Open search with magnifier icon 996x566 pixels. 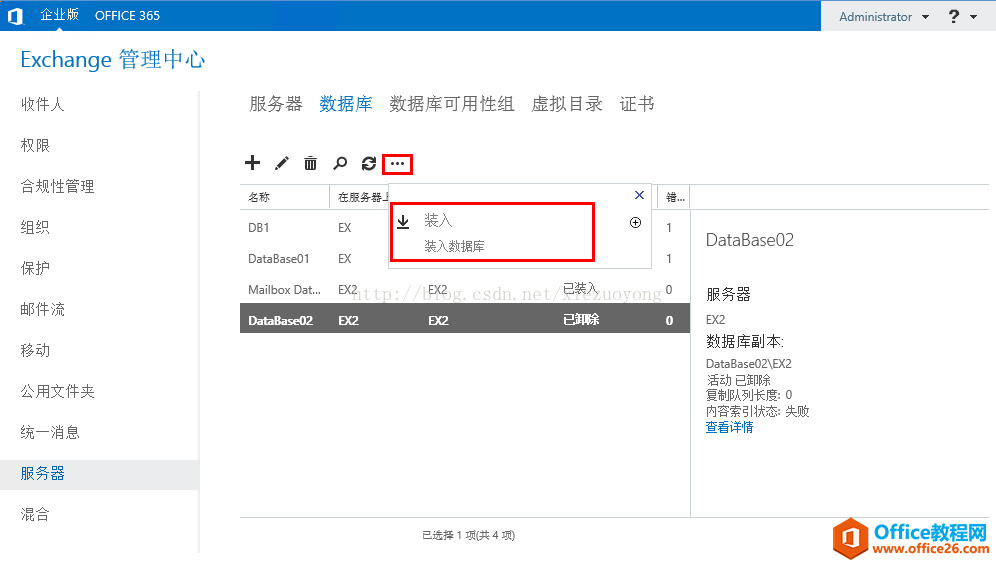tap(340, 163)
